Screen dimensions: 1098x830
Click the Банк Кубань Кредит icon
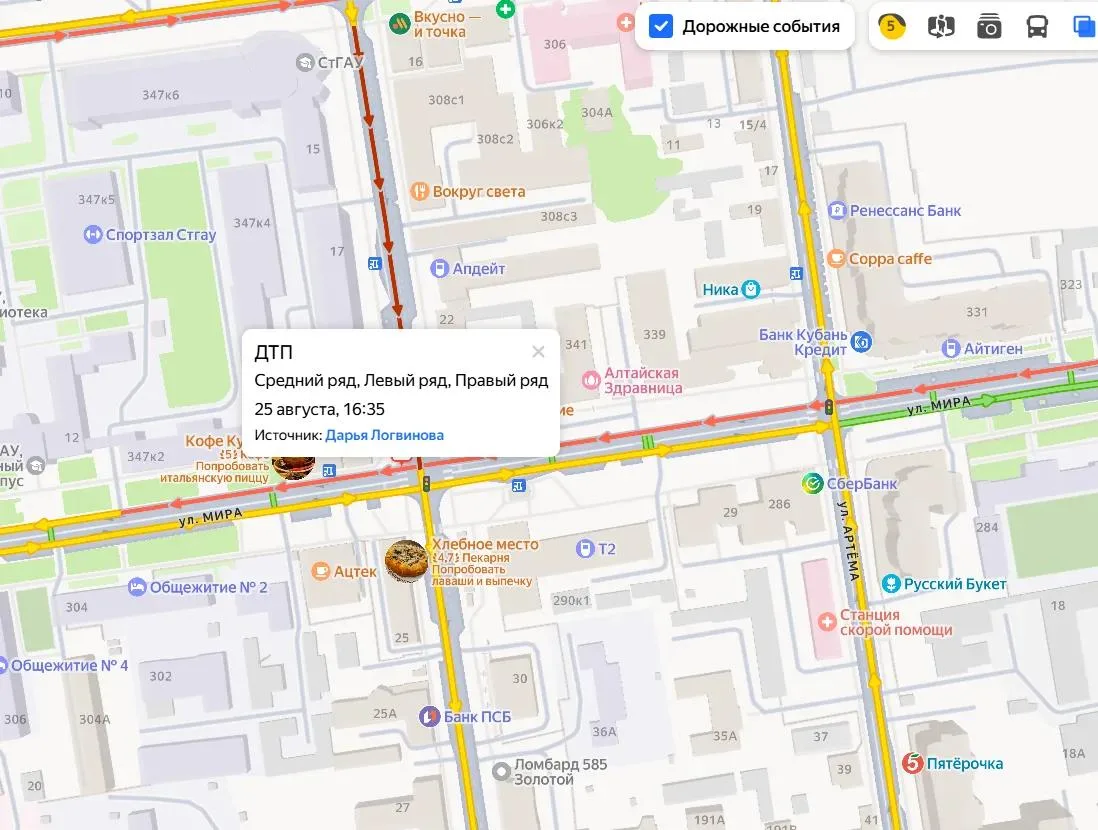point(862,342)
